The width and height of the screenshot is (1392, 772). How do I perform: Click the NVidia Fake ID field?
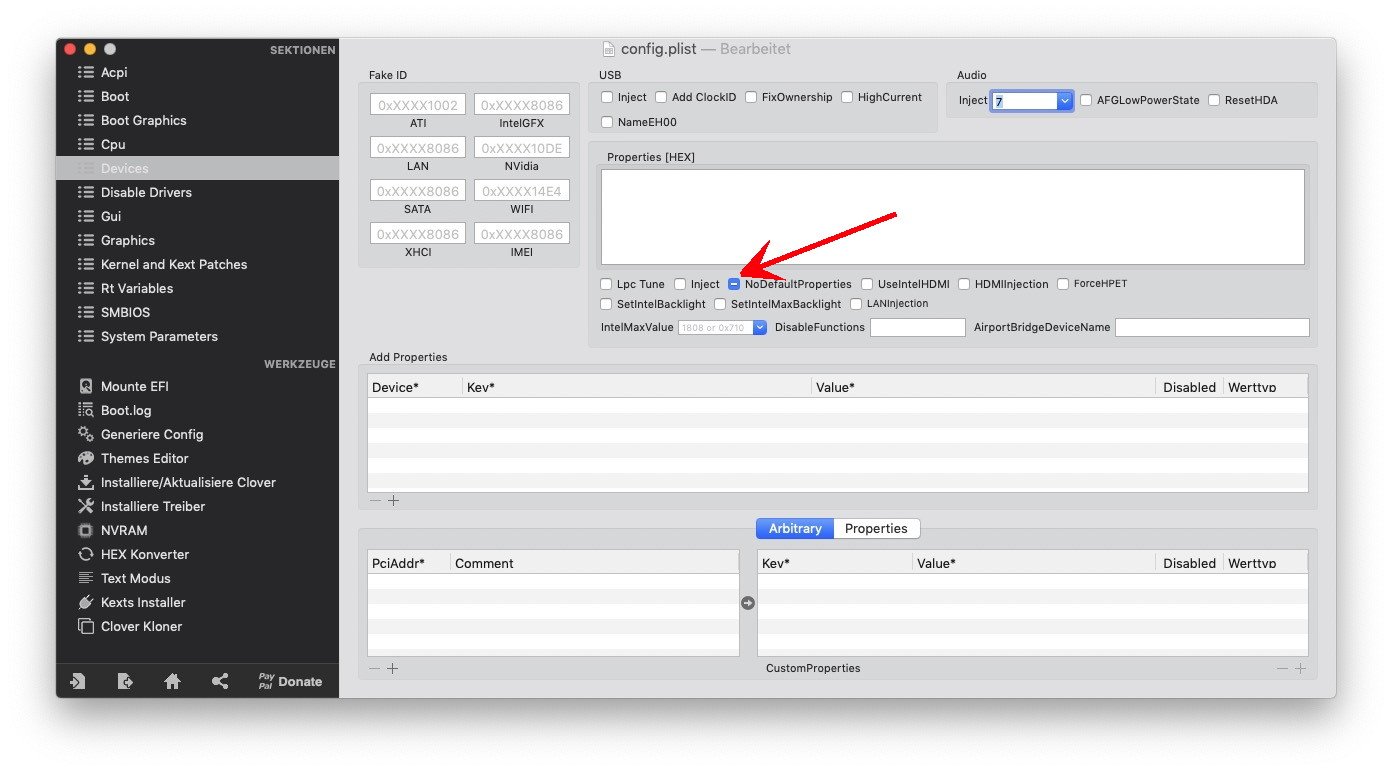point(522,148)
